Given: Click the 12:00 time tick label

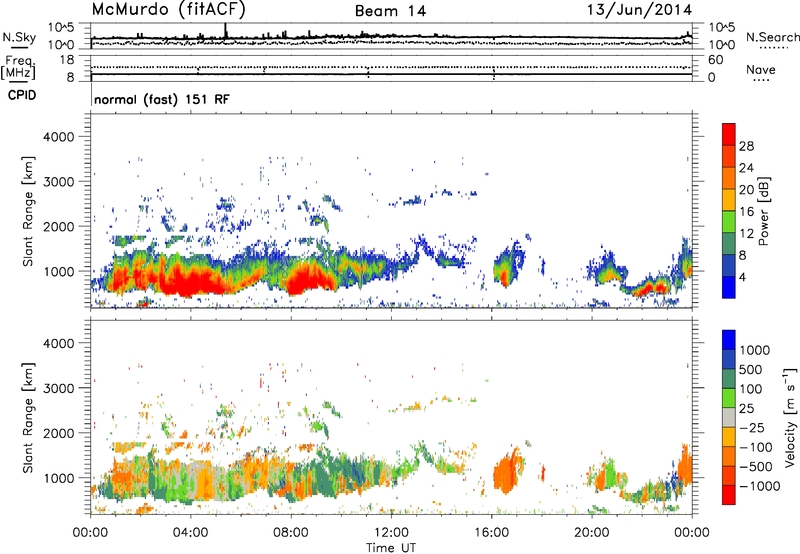Looking at the screenshot, I should pyautogui.click(x=391, y=533).
